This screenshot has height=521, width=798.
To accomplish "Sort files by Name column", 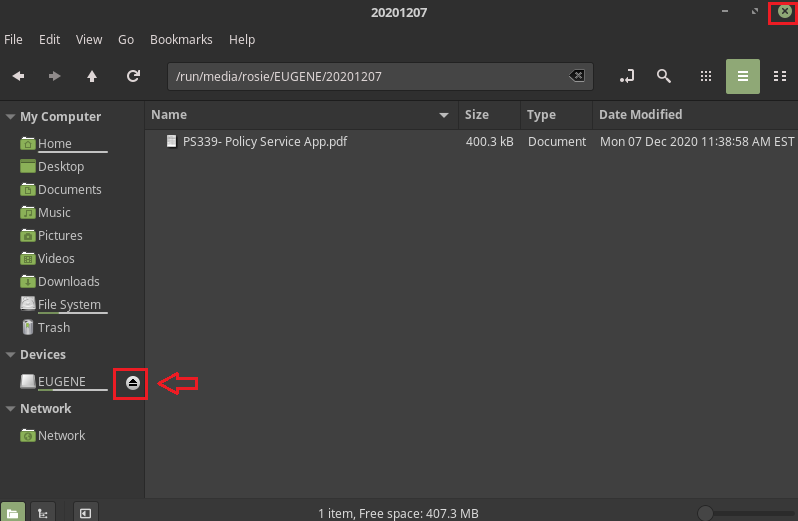I will [301, 115].
